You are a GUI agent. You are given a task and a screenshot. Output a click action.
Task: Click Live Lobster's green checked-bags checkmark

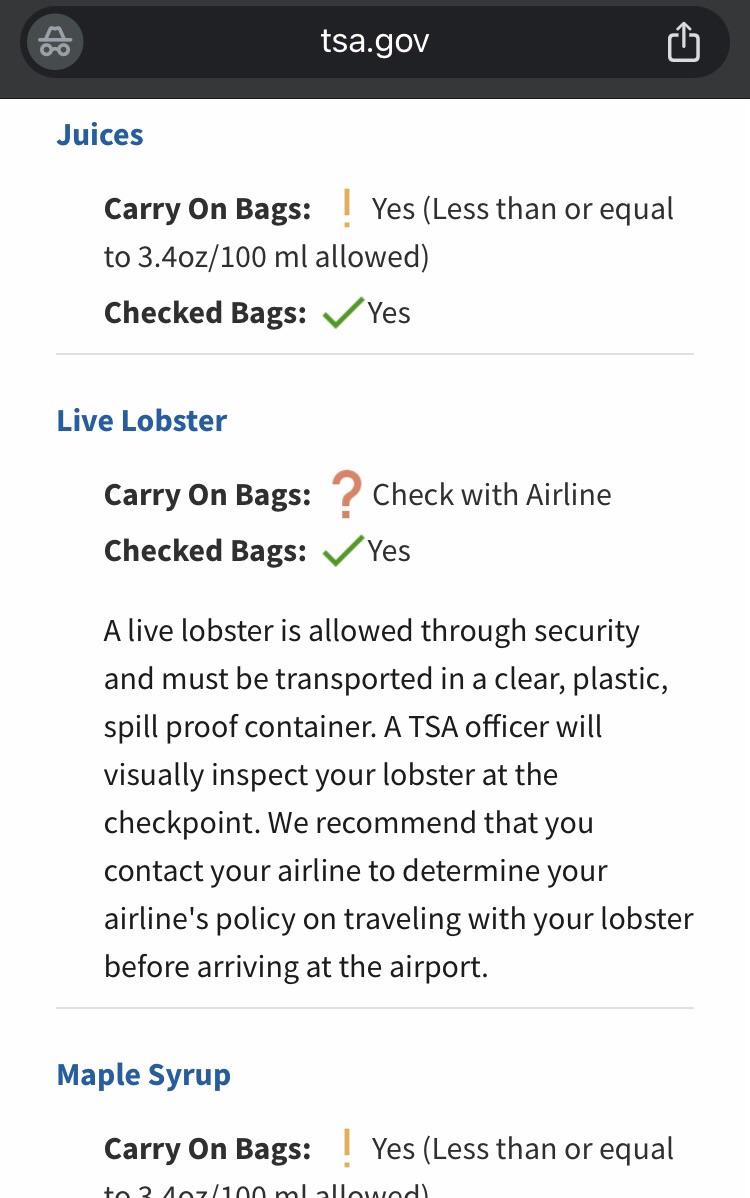[x=342, y=551]
